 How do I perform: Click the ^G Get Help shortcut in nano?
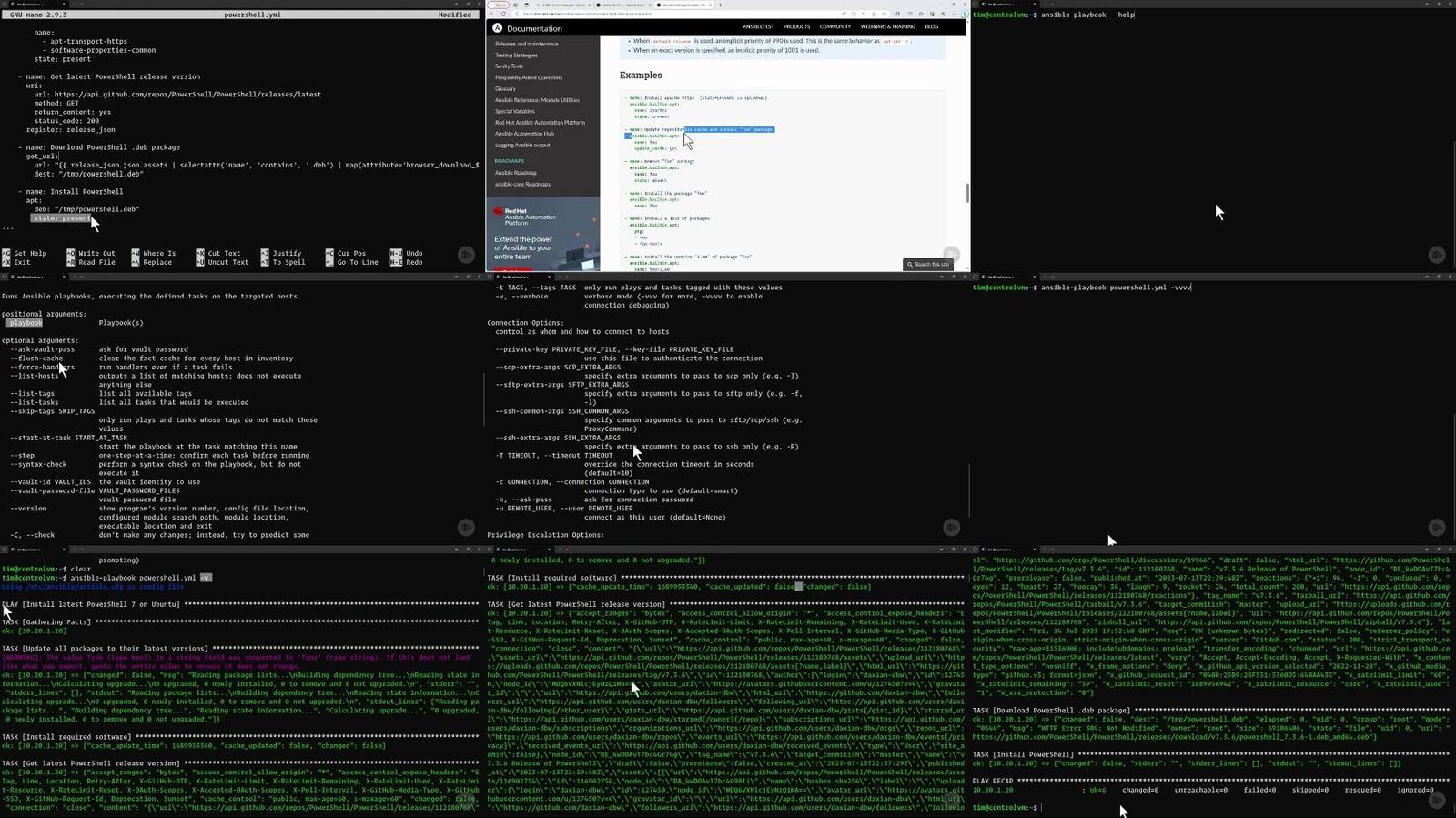point(25,253)
